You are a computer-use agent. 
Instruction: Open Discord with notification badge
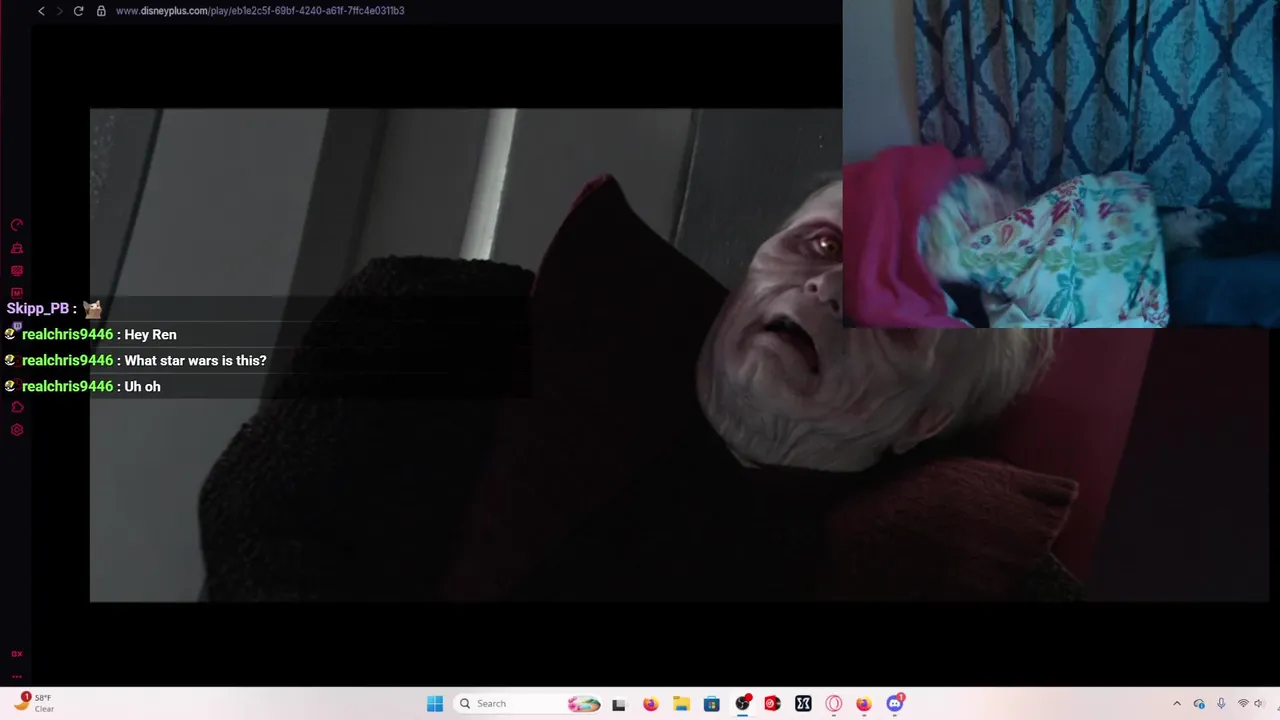[895, 704]
